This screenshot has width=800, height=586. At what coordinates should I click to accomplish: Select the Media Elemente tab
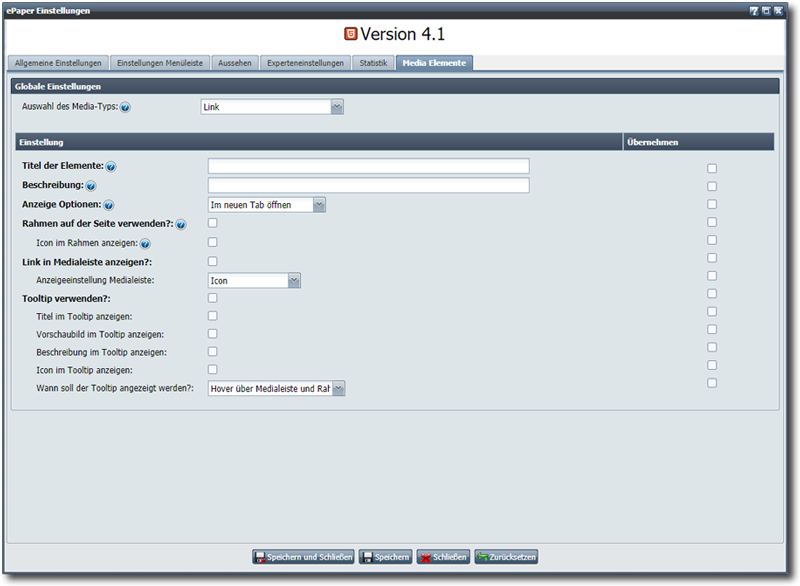pos(434,63)
